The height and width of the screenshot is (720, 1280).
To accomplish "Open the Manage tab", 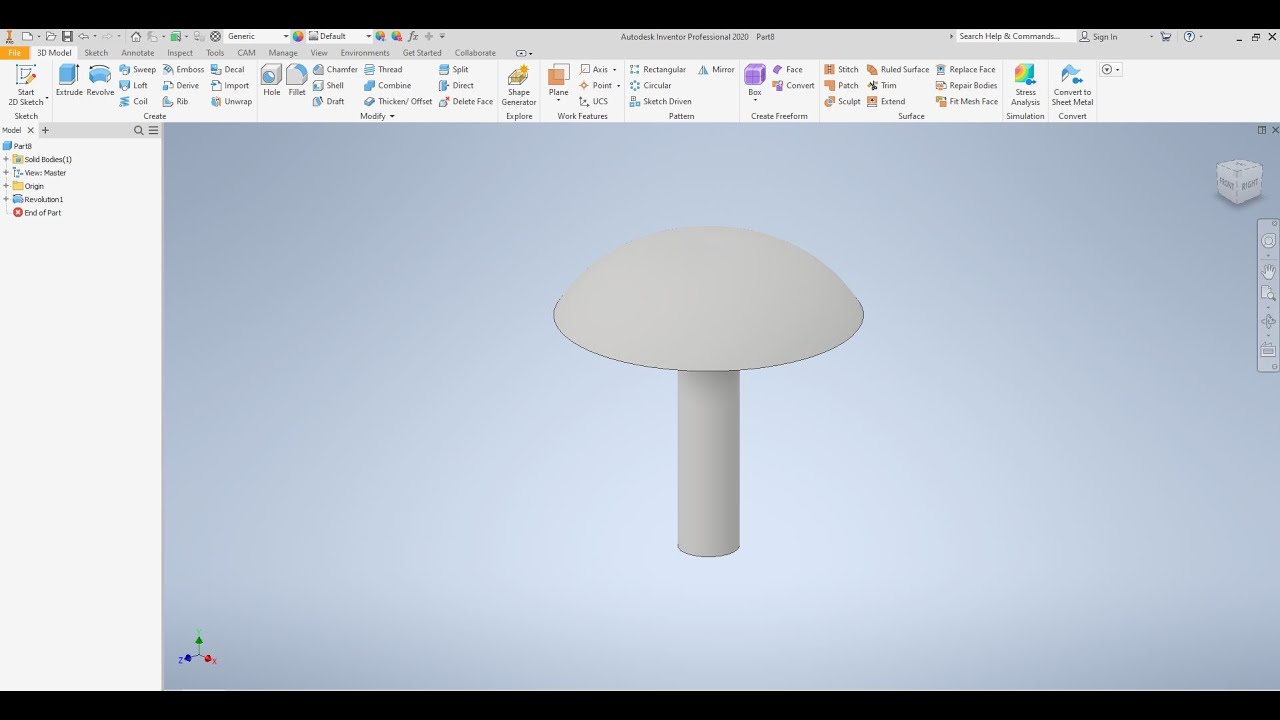I will [283, 53].
